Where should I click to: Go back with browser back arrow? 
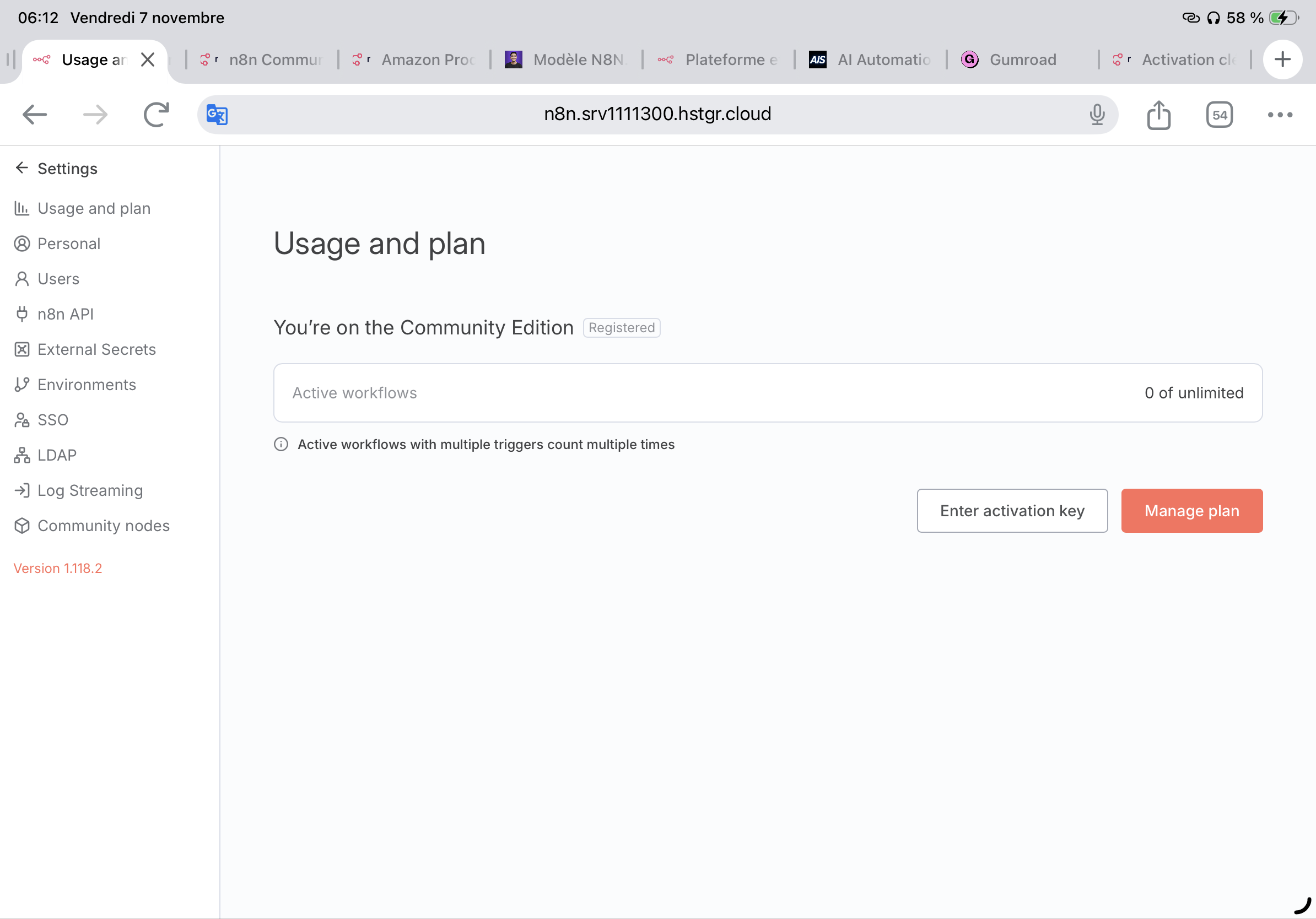pos(34,115)
